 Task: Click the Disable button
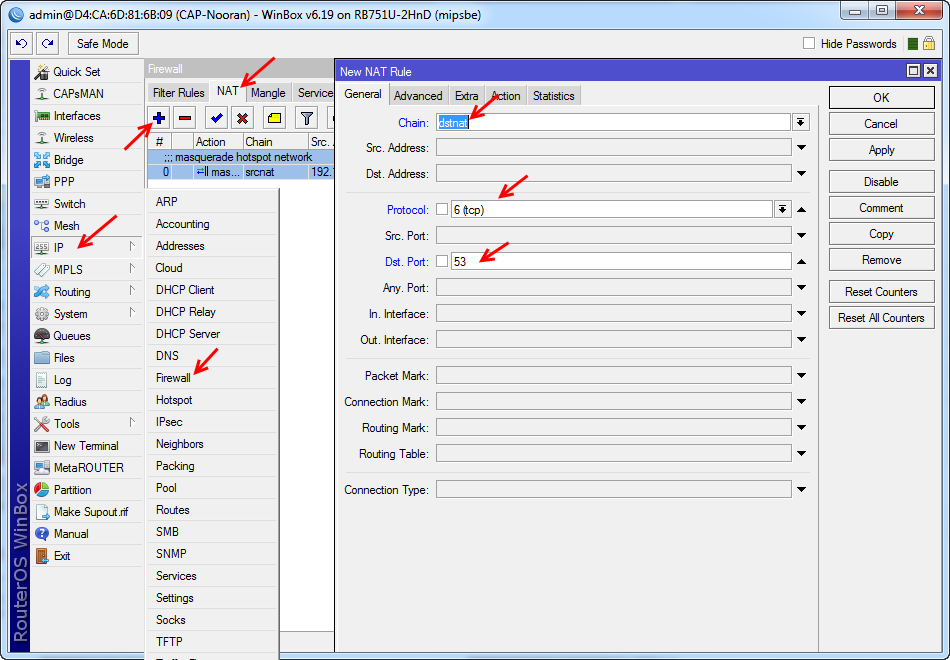click(882, 182)
